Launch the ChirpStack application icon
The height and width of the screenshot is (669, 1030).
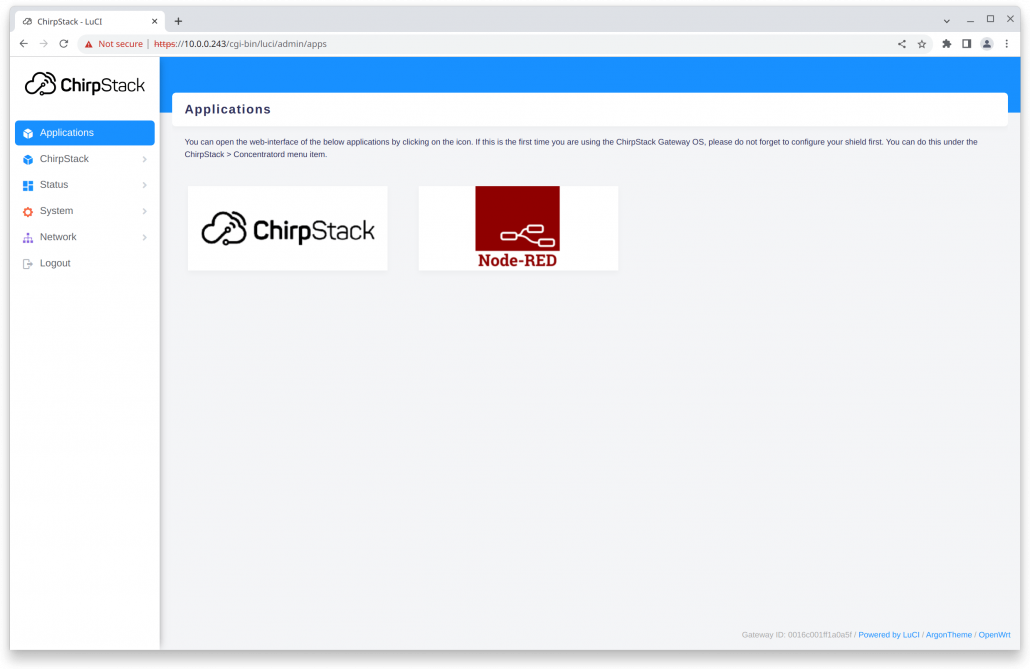point(287,228)
